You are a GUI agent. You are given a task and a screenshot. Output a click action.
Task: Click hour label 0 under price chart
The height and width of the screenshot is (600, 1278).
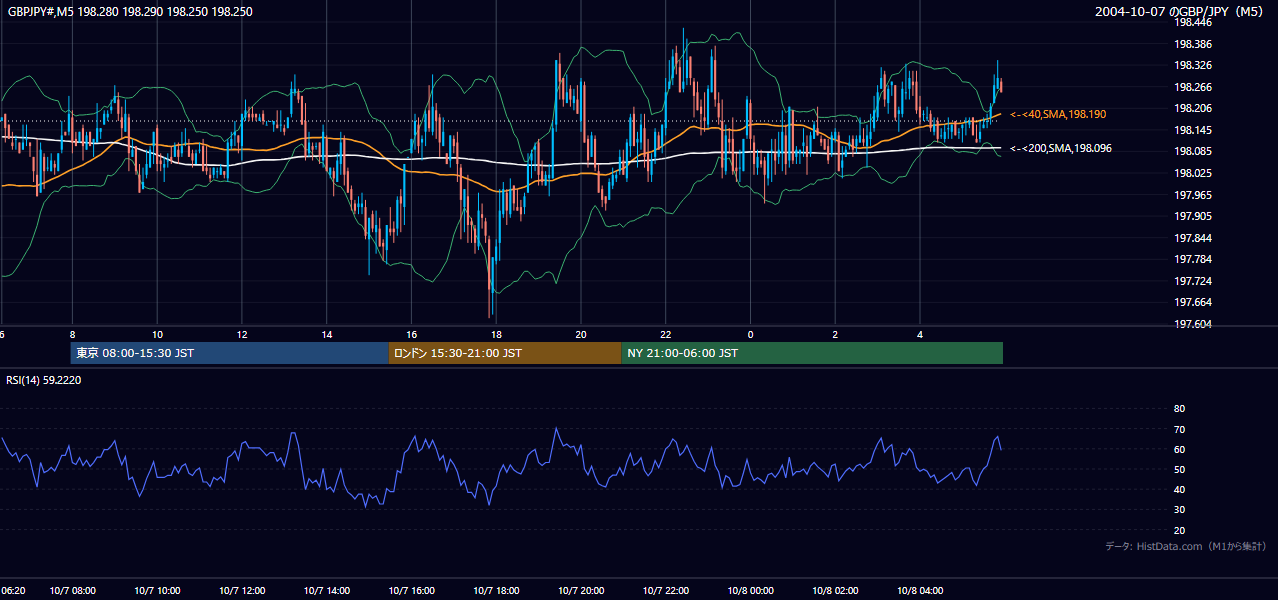(x=750, y=334)
